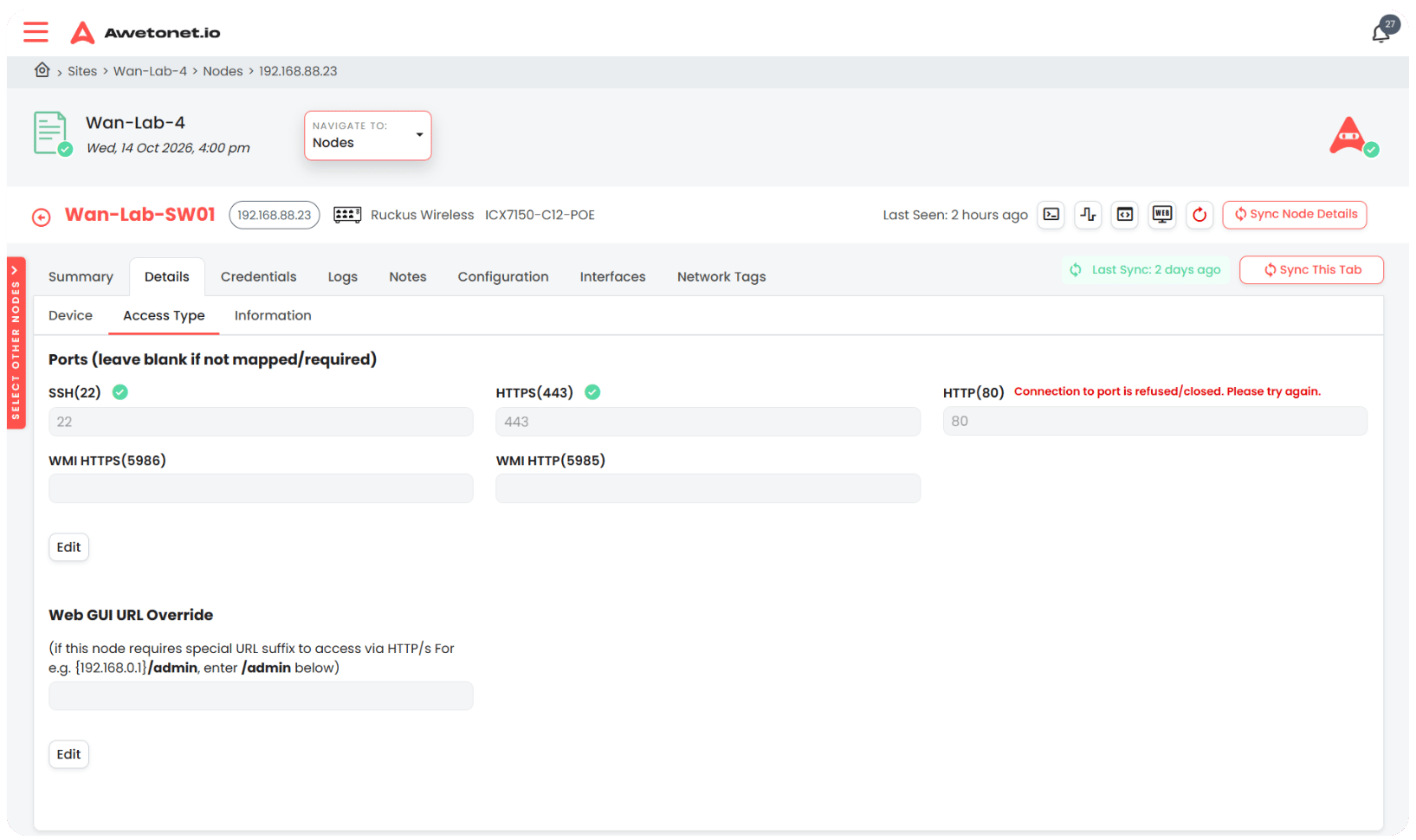This screenshot has height=840, width=1416.
Task: Click Sites breadcrumb link
Action: click(82, 71)
